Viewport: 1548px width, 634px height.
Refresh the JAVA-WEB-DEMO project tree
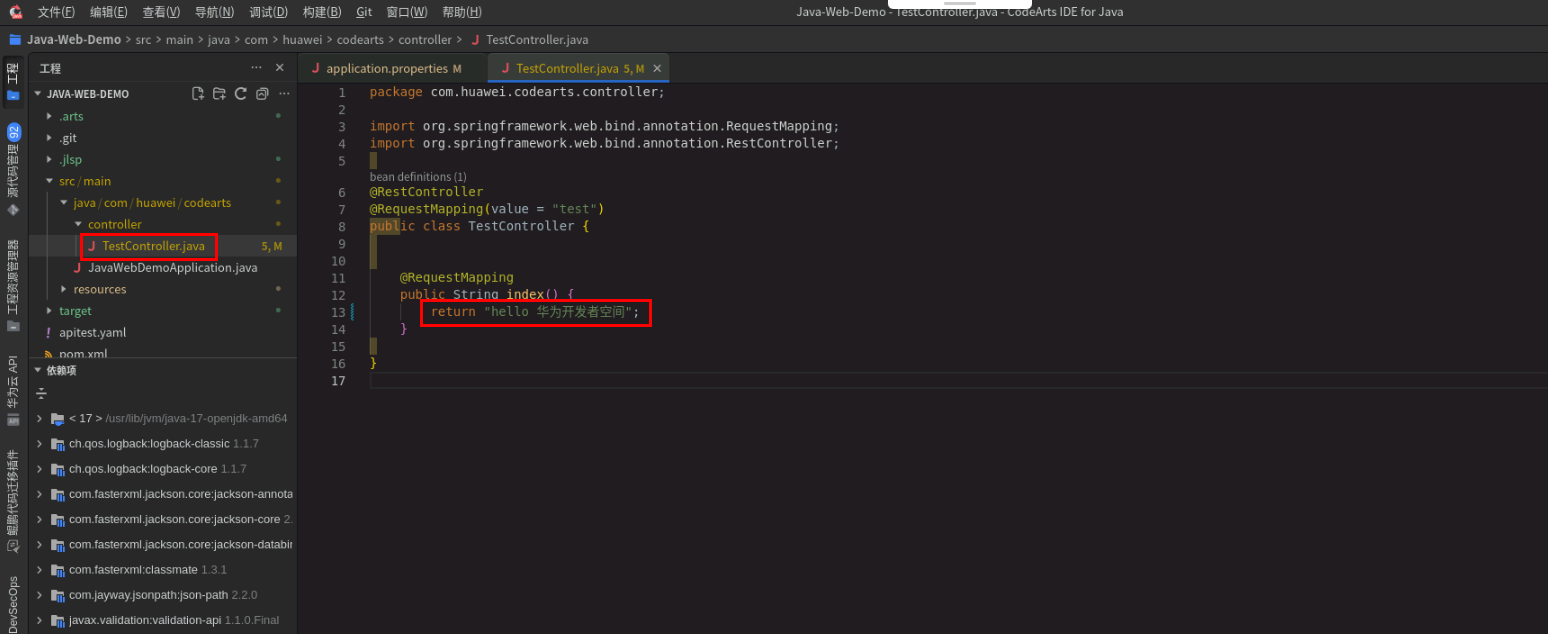pos(240,93)
